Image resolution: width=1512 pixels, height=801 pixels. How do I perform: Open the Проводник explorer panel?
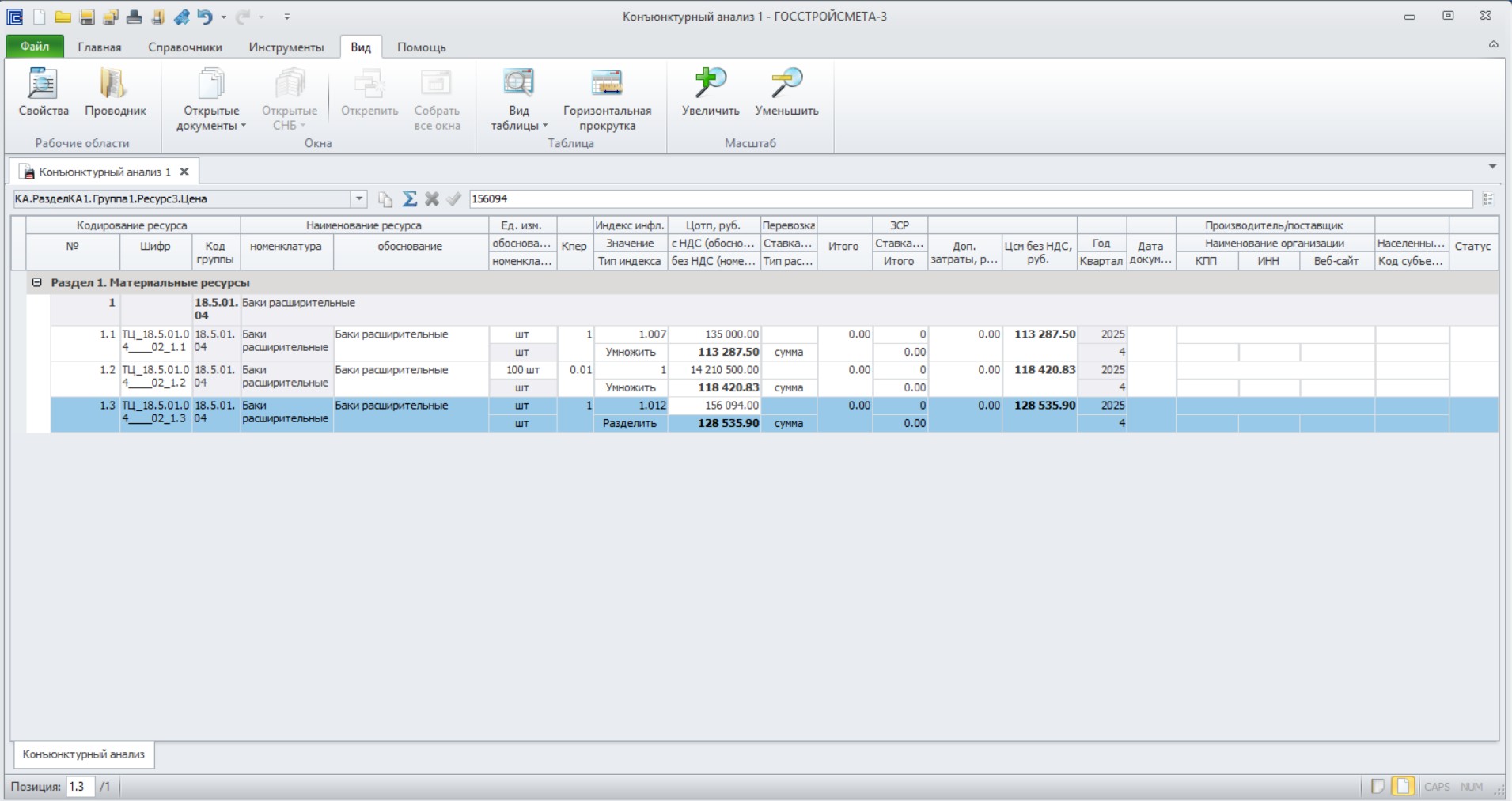[x=115, y=93]
